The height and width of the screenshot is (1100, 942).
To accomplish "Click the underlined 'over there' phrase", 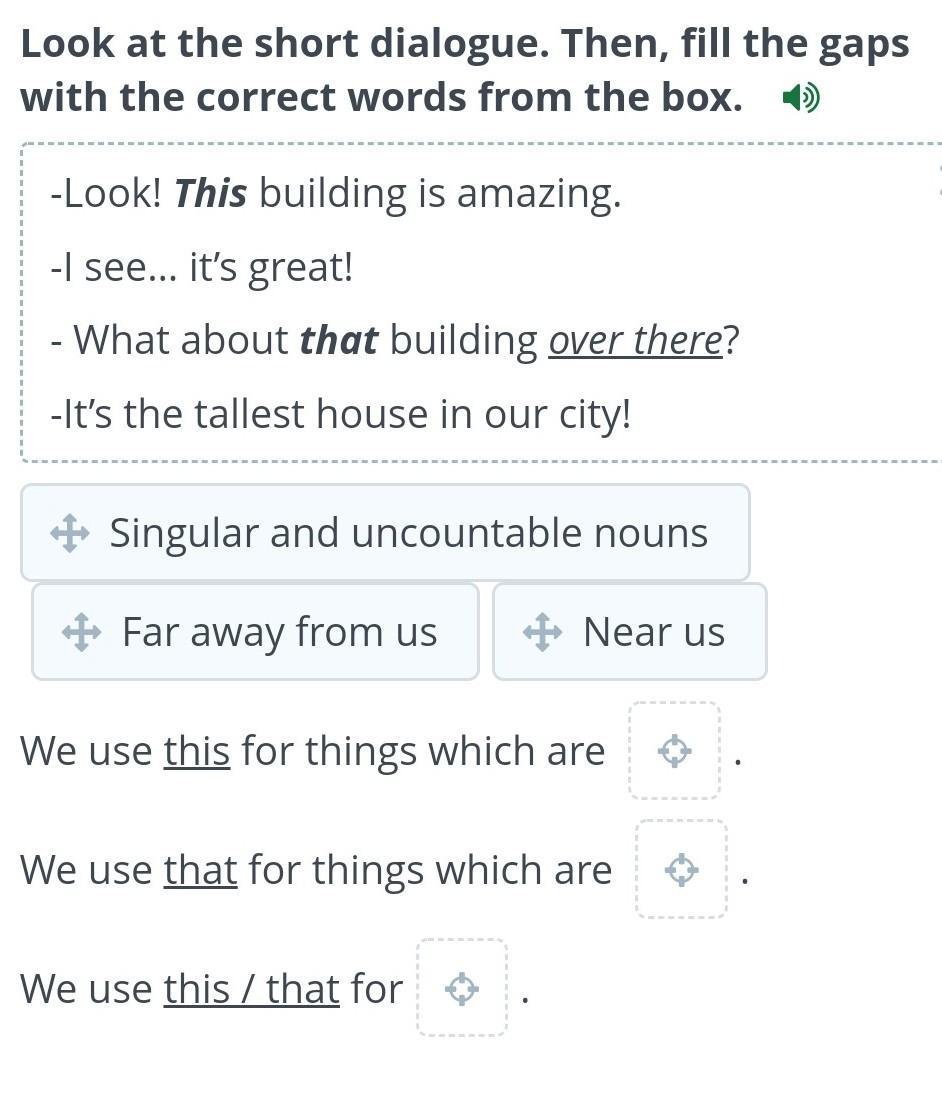I will pyautogui.click(x=635, y=340).
